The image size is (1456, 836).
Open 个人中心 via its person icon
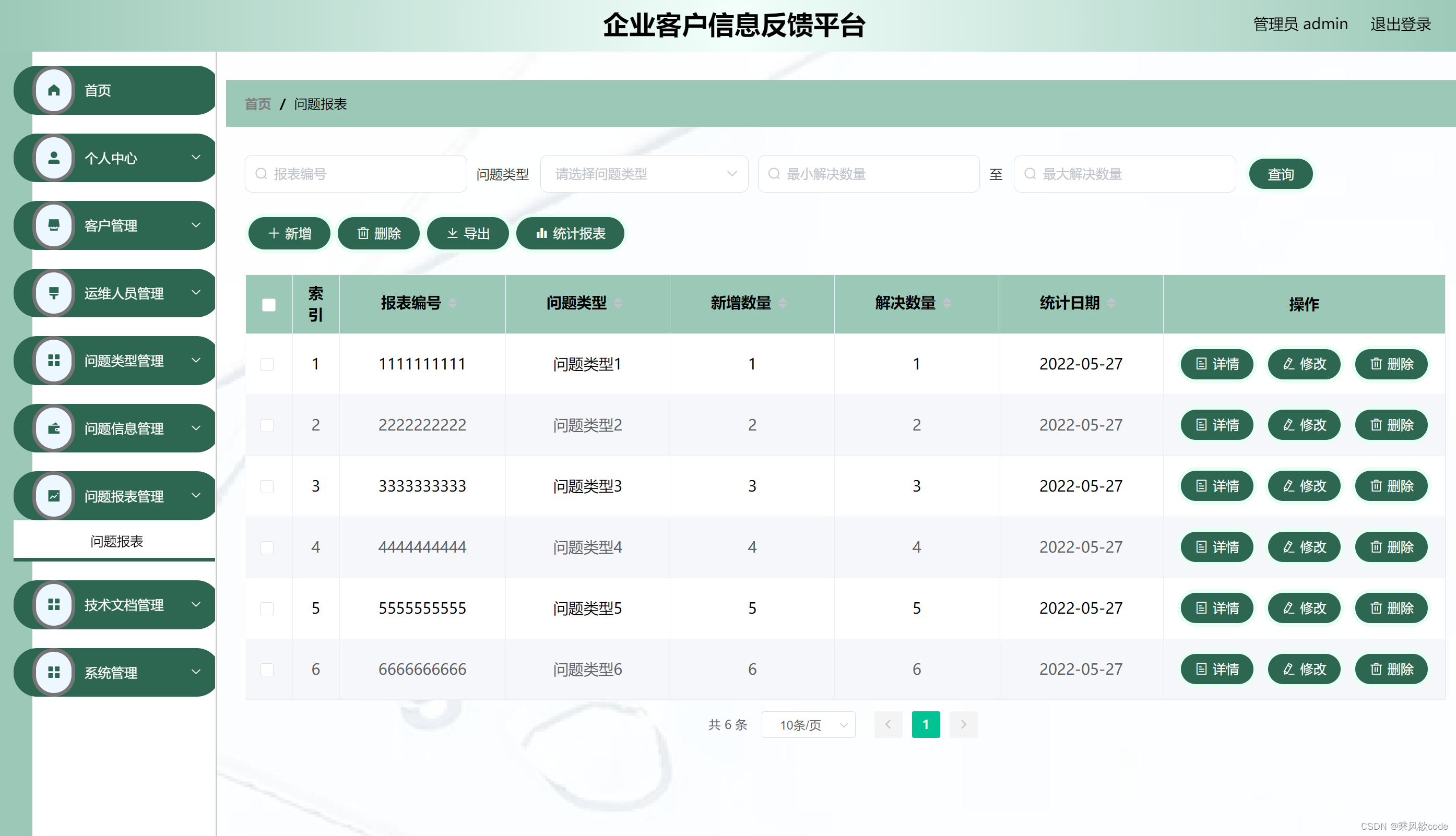54,158
